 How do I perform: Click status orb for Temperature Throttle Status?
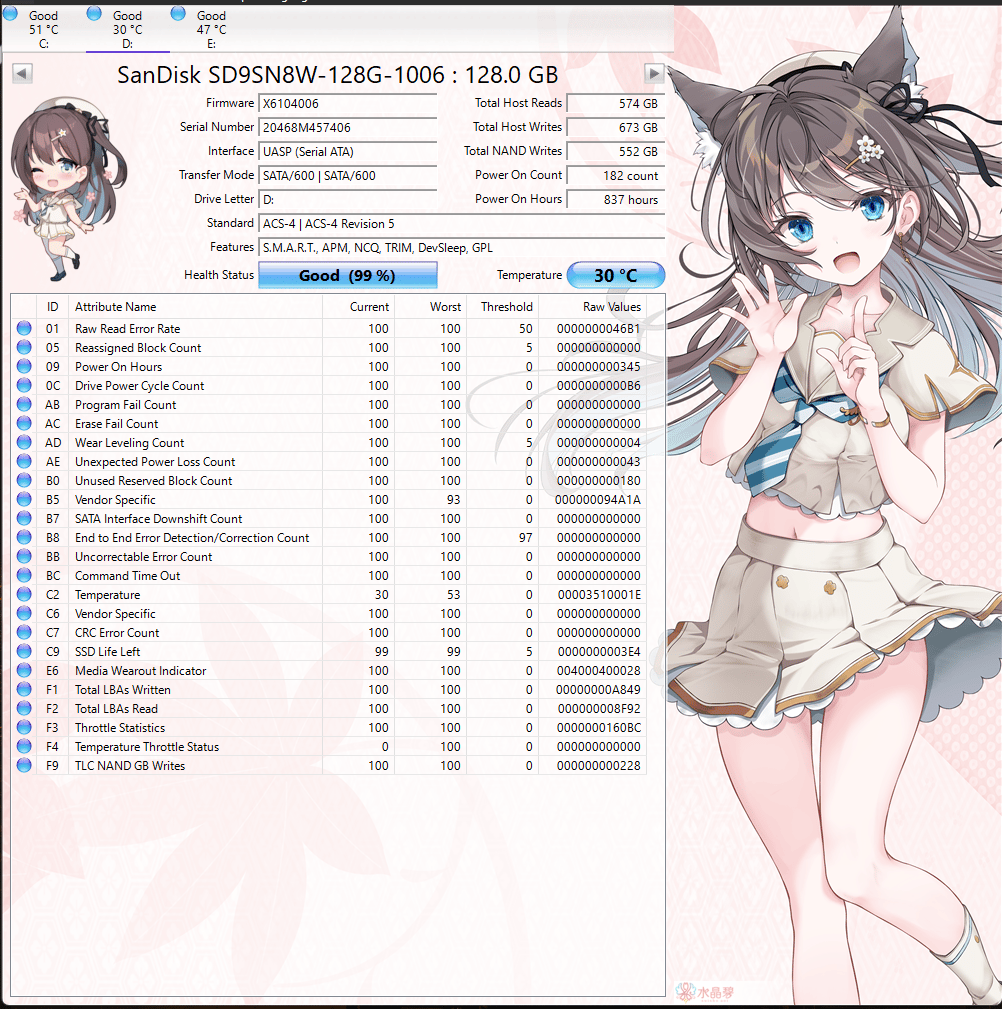24,746
